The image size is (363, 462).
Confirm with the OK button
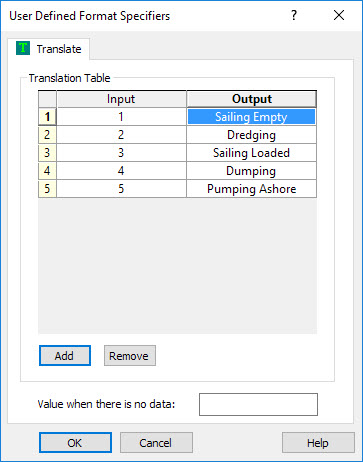tap(75, 443)
